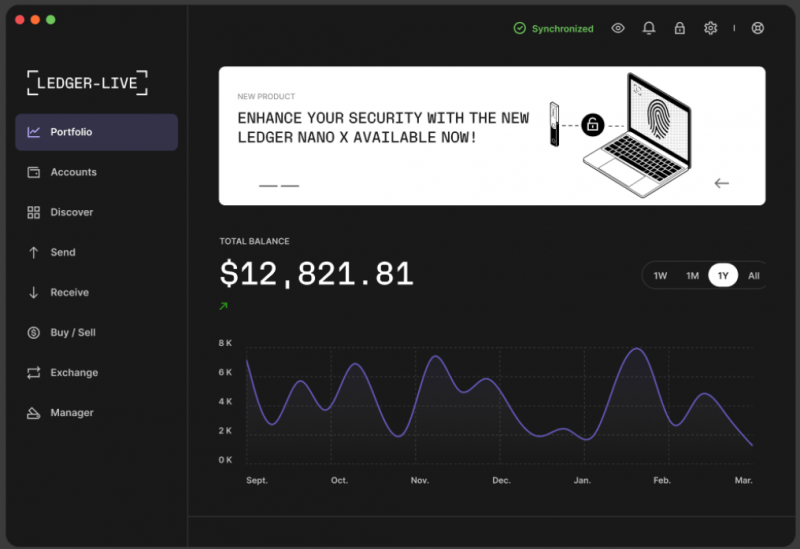Image resolution: width=800 pixels, height=549 pixels.
Task: Open Discover from the sidebar
Action: [96, 212]
